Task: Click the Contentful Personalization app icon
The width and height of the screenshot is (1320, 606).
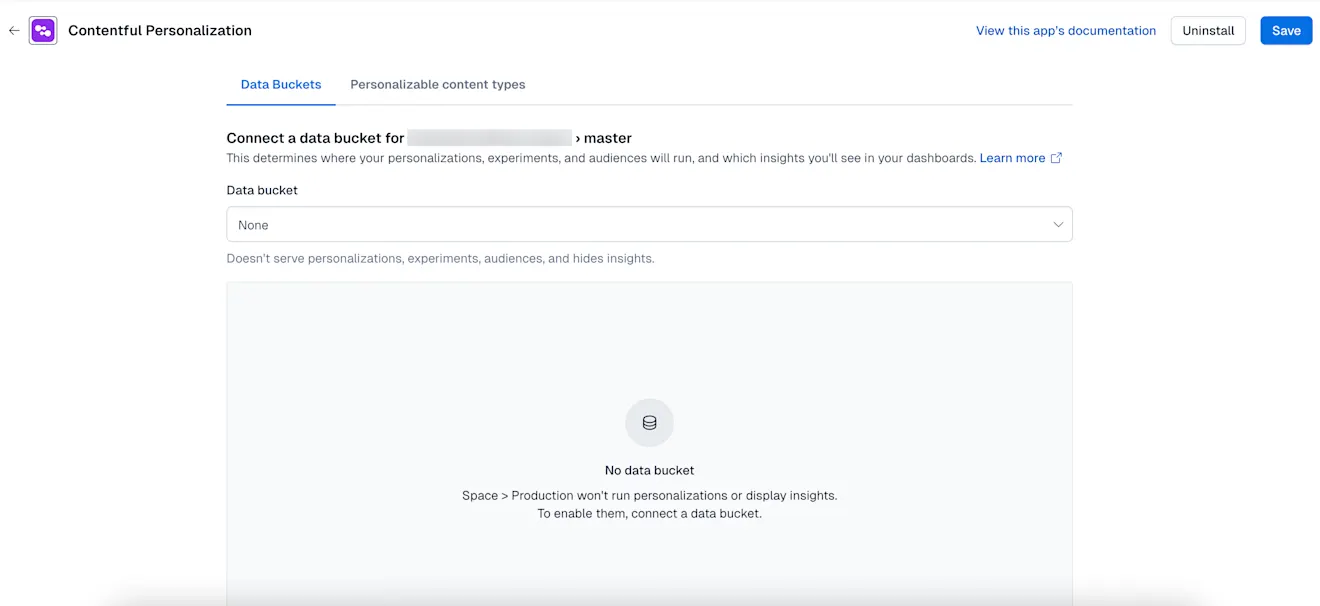Action: 42,30
